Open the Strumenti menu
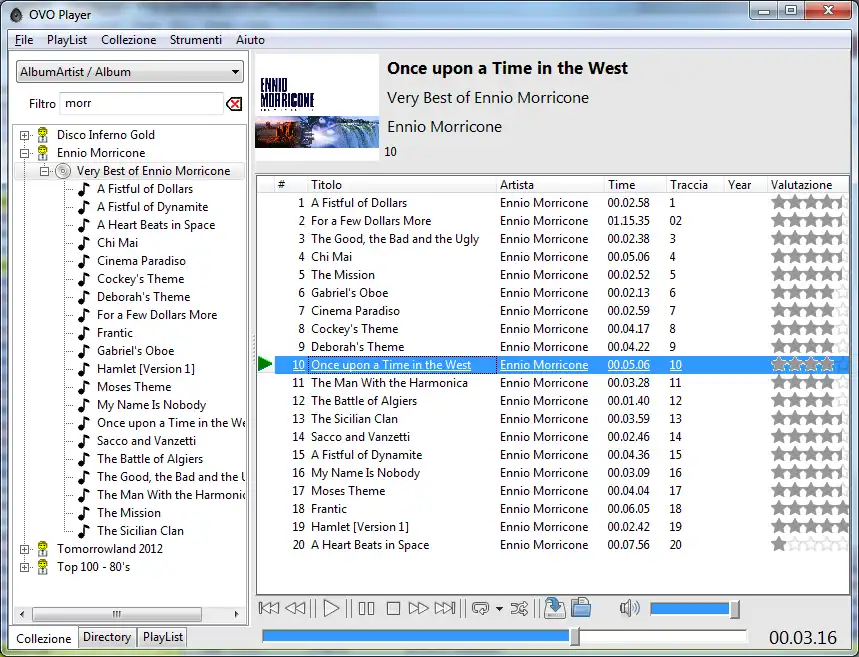Screen dimensions: 859x657 coord(196,39)
